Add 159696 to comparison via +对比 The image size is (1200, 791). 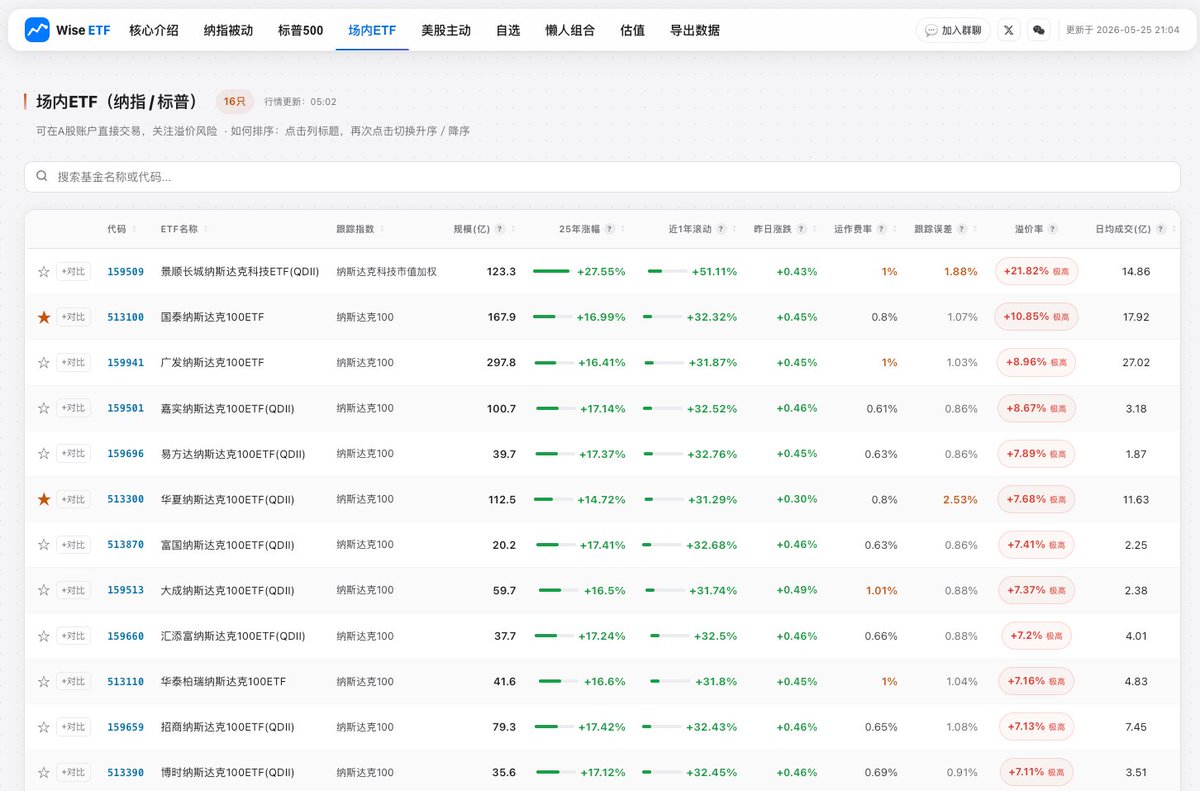point(73,453)
